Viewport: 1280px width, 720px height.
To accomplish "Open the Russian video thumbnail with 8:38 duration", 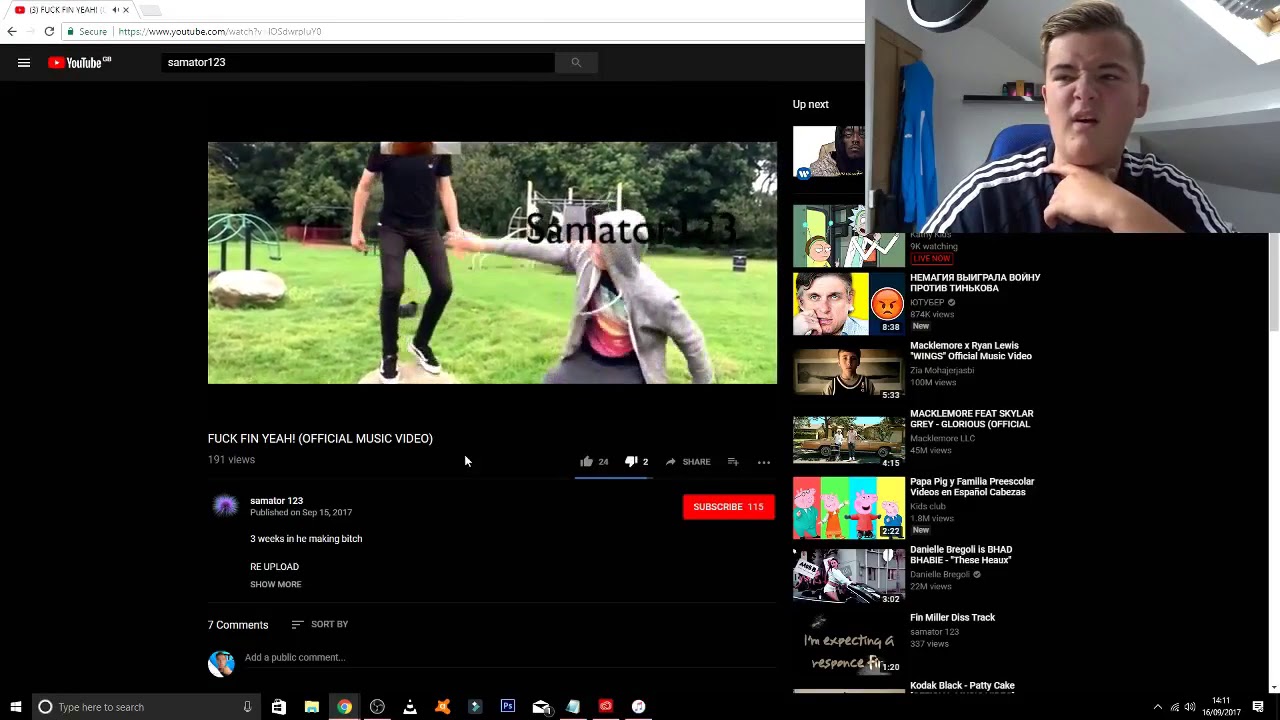I will click(x=849, y=304).
